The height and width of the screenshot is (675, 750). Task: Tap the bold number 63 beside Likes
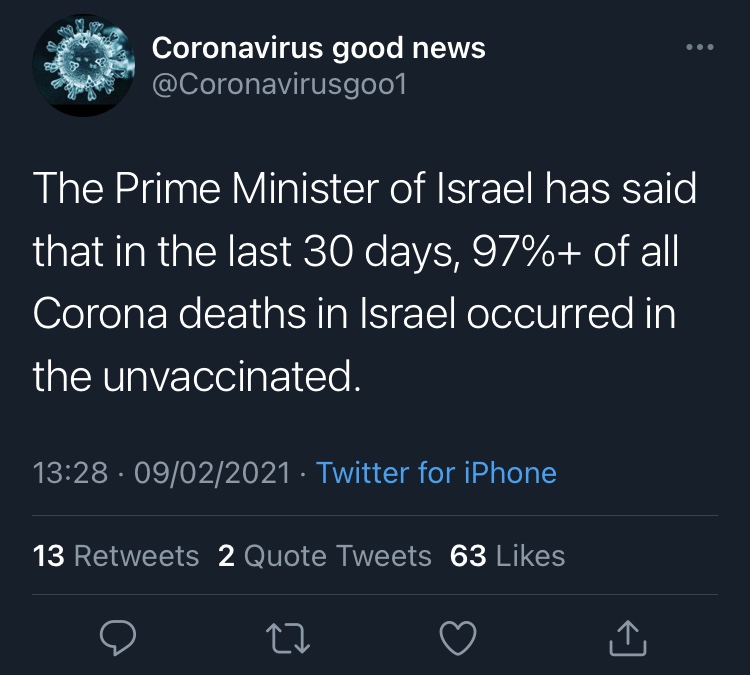click(468, 556)
